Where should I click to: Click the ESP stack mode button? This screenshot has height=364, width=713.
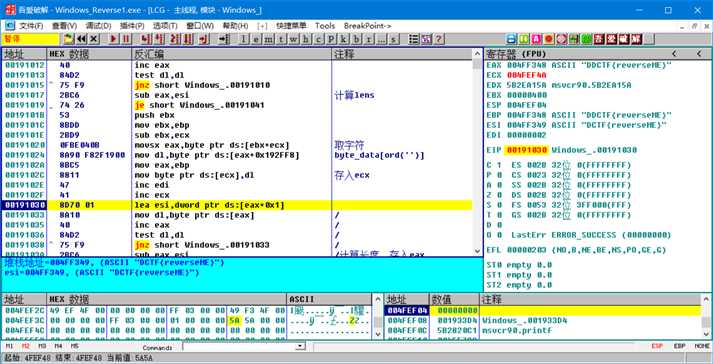pyautogui.click(x=657, y=347)
